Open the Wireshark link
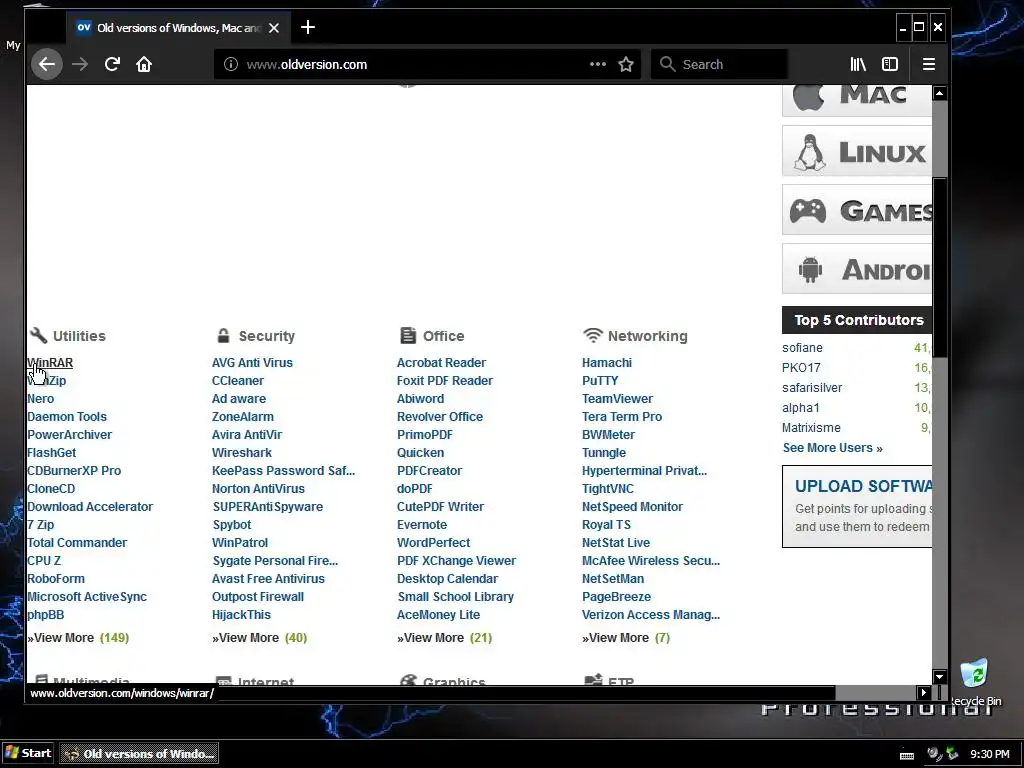 242,453
